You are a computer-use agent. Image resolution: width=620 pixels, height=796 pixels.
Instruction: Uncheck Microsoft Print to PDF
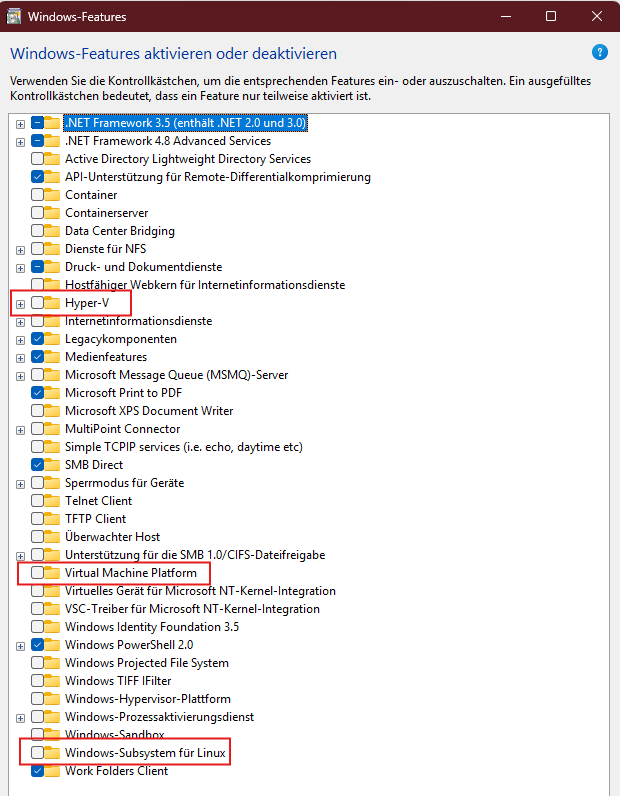(37, 393)
